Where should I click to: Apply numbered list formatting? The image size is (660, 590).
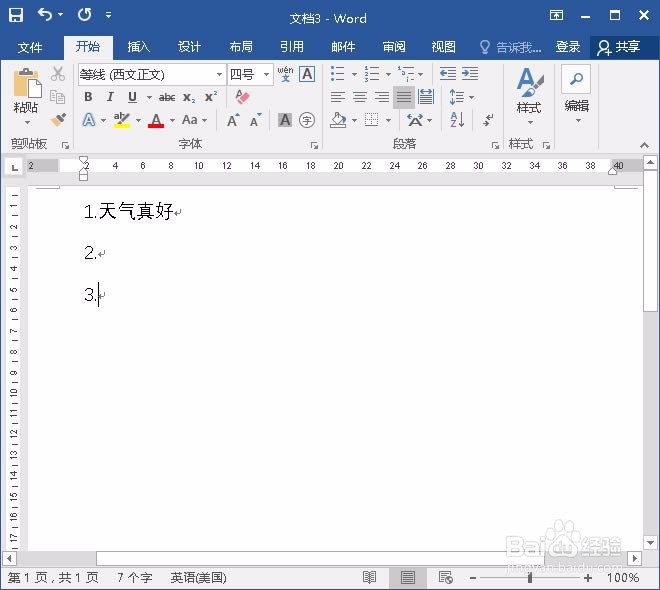tap(372, 74)
